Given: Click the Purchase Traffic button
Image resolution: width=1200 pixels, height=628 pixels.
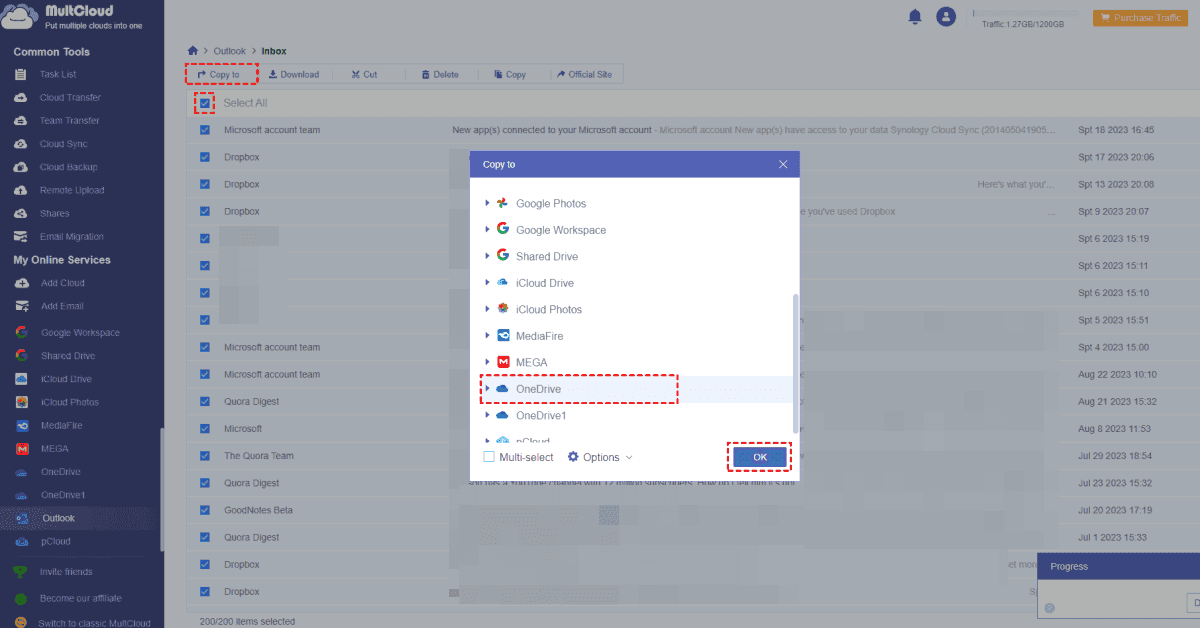Looking at the screenshot, I should click(1141, 17).
